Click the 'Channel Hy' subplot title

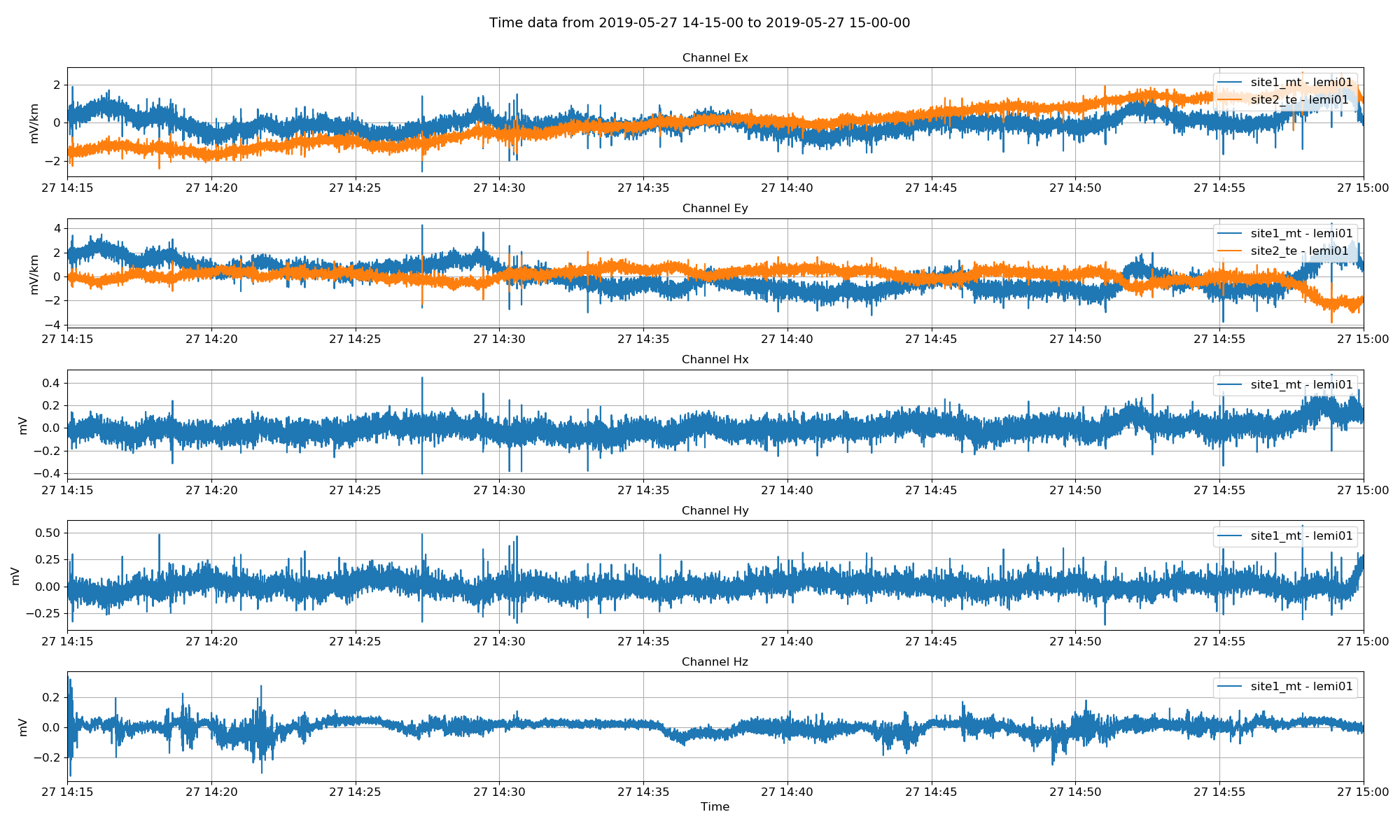pos(715,510)
